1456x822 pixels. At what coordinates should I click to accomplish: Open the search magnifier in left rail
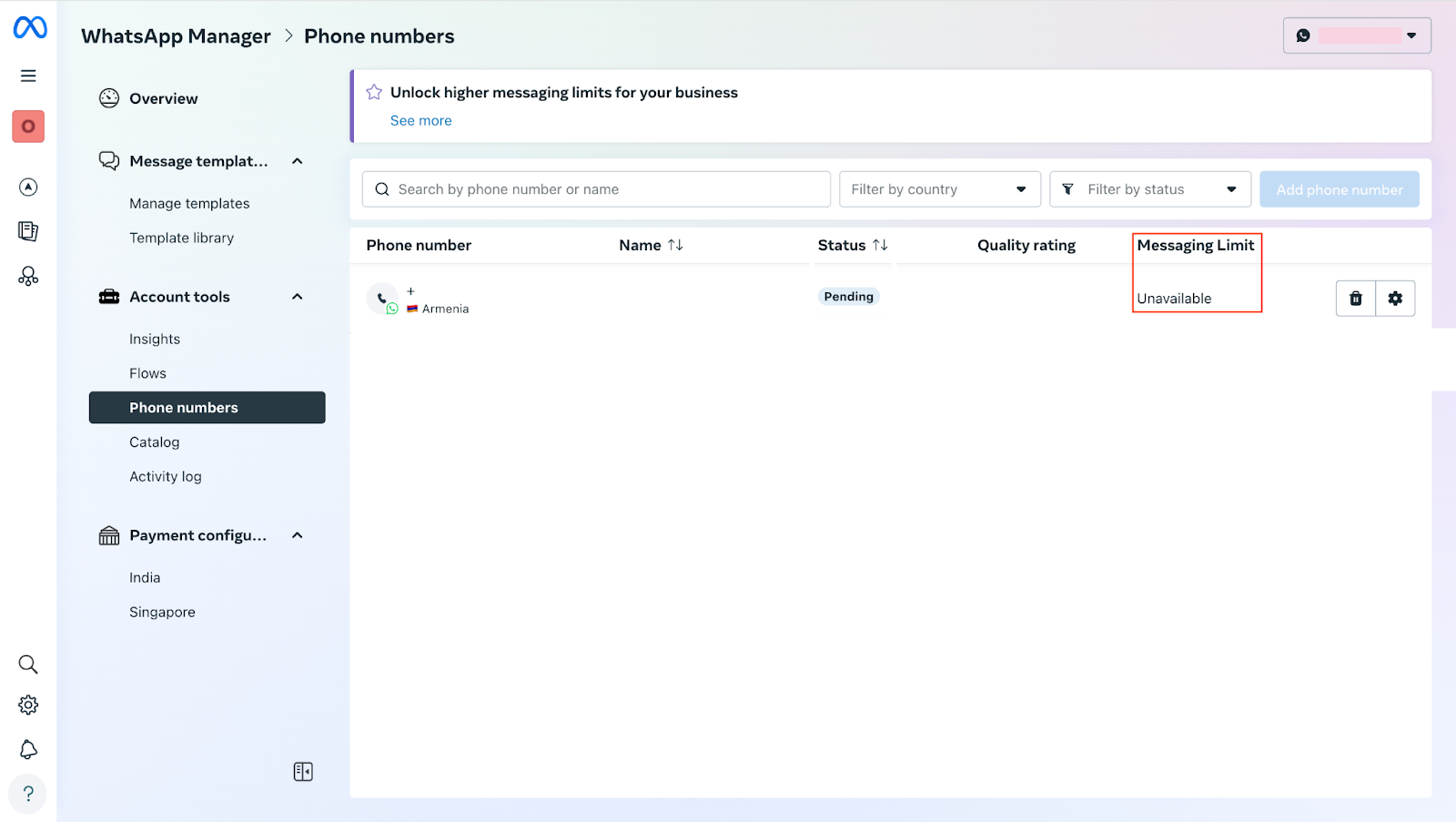(28, 665)
